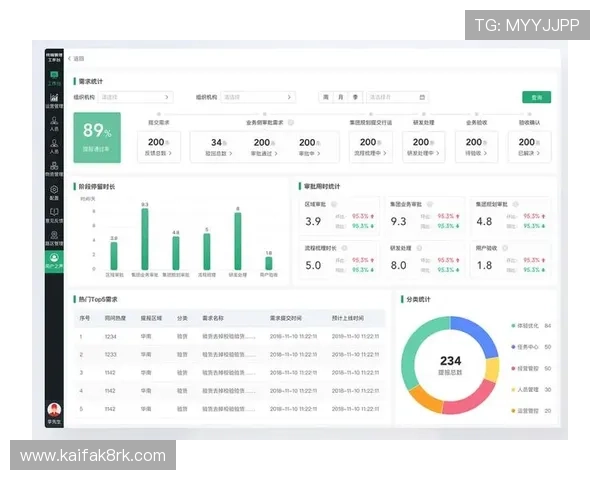
Task: Open the 园区管理 sidebar icon
Action: pyautogui.click(x=54, y=235)
